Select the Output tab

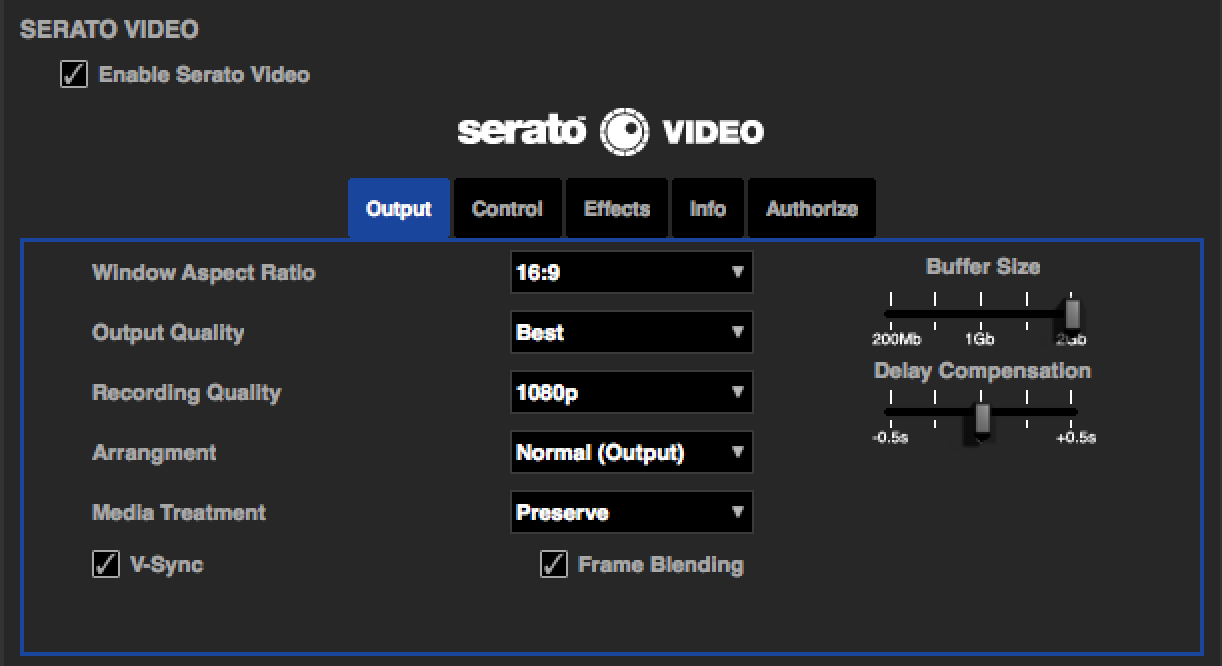tap(398, 209)
